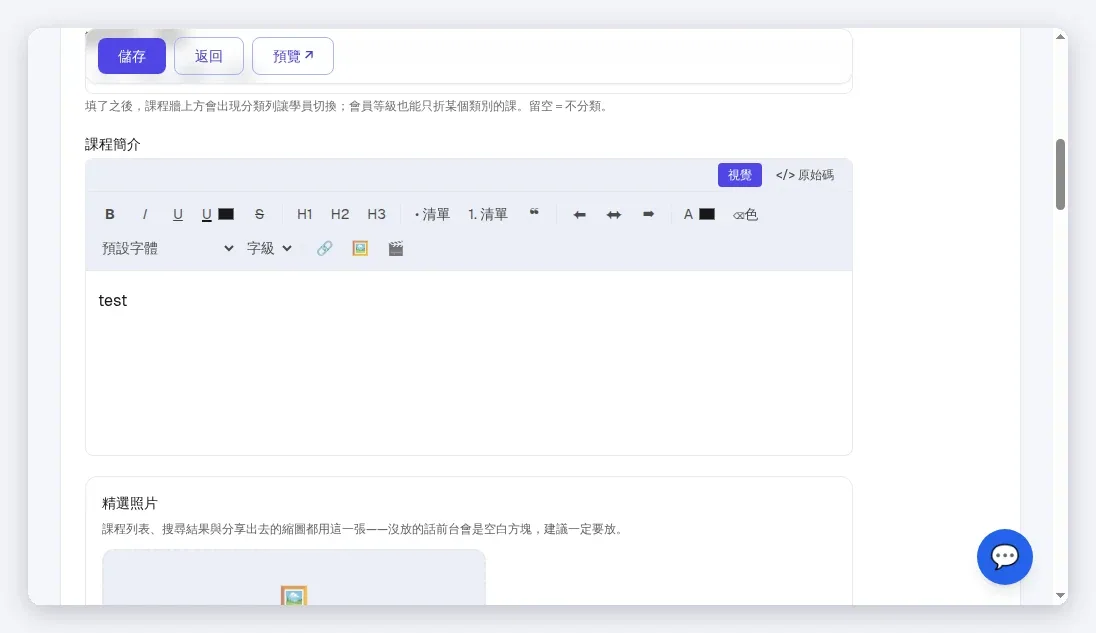Click the 儲存 save button
Image resolution: width=1096 pixels, height=633 pixels.
pyautogui.click(x=131, y=56)
